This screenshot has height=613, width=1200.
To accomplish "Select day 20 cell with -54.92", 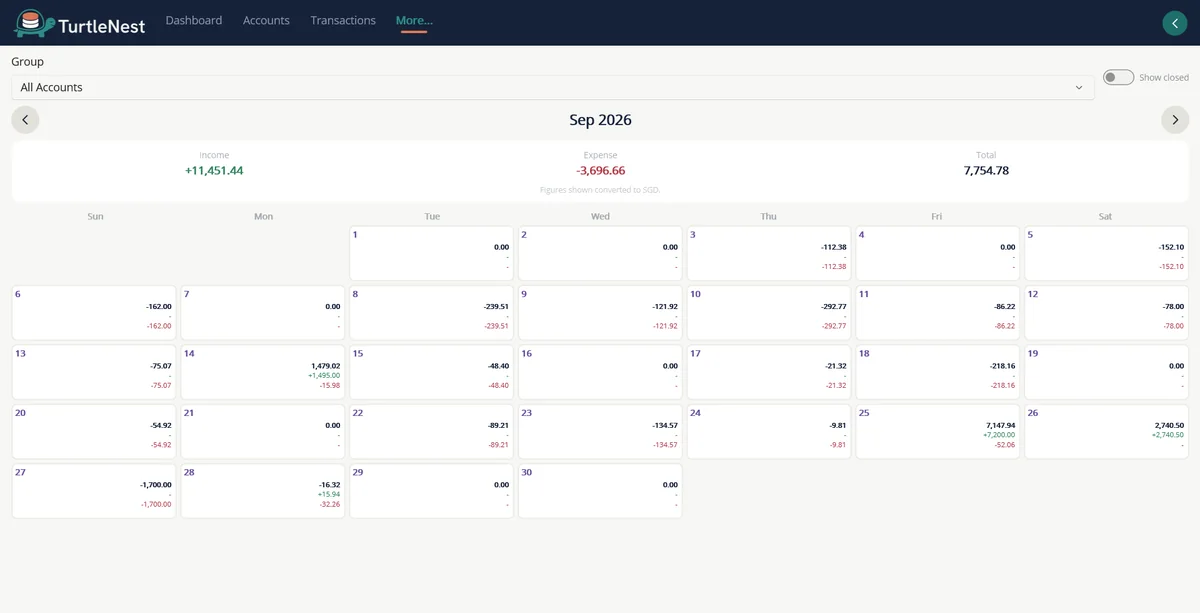I will [94, 432].
